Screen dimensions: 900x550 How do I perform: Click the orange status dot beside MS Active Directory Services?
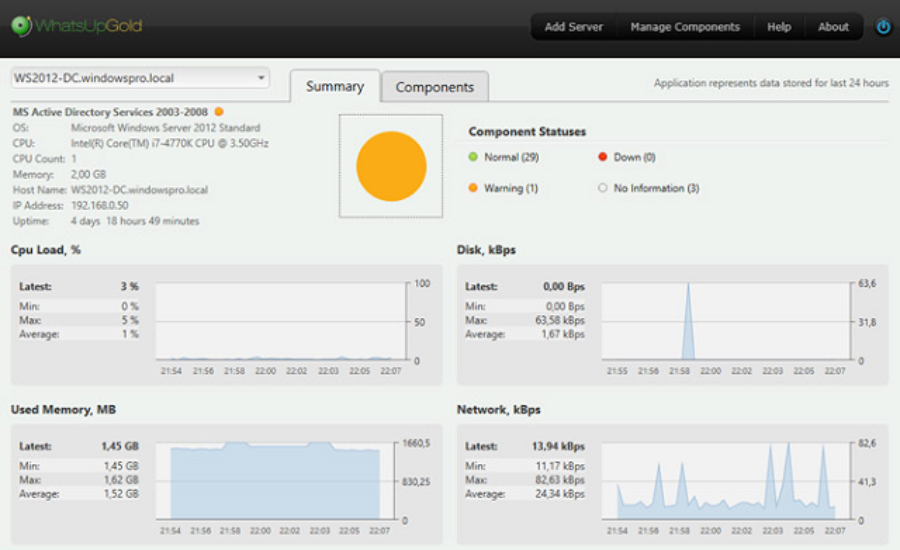coord(219,111)
